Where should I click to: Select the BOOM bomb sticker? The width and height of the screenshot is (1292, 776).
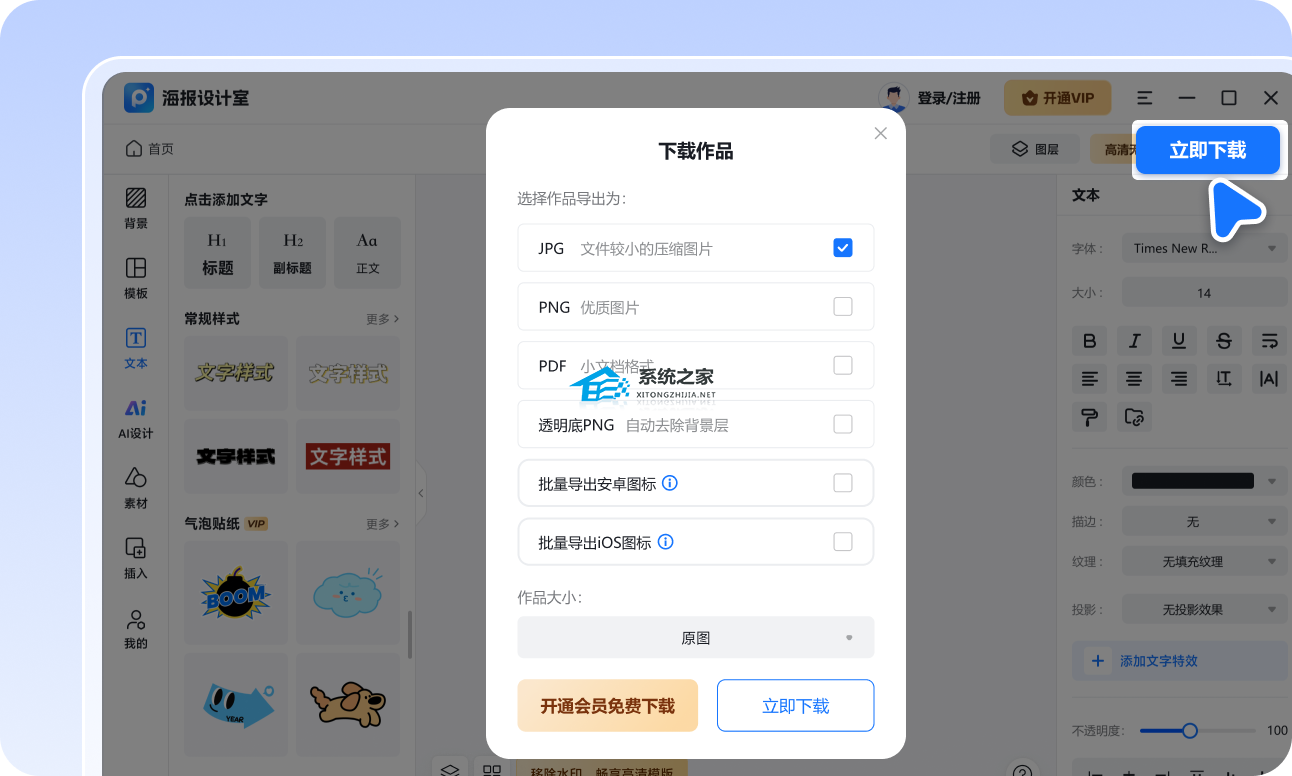point(236,594)
